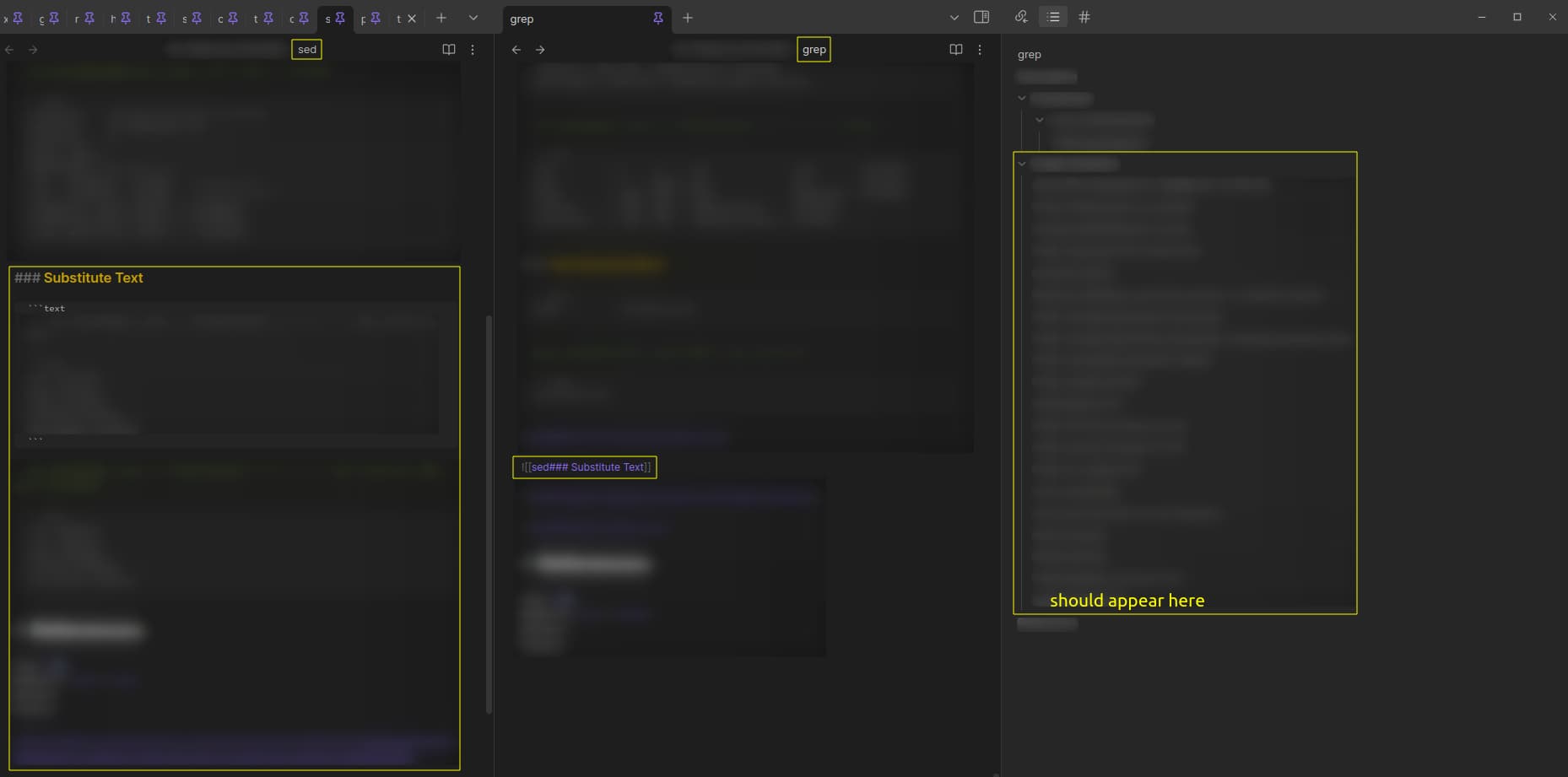
Task: Switch to the Outline list view
Action: pos(1053,17)
